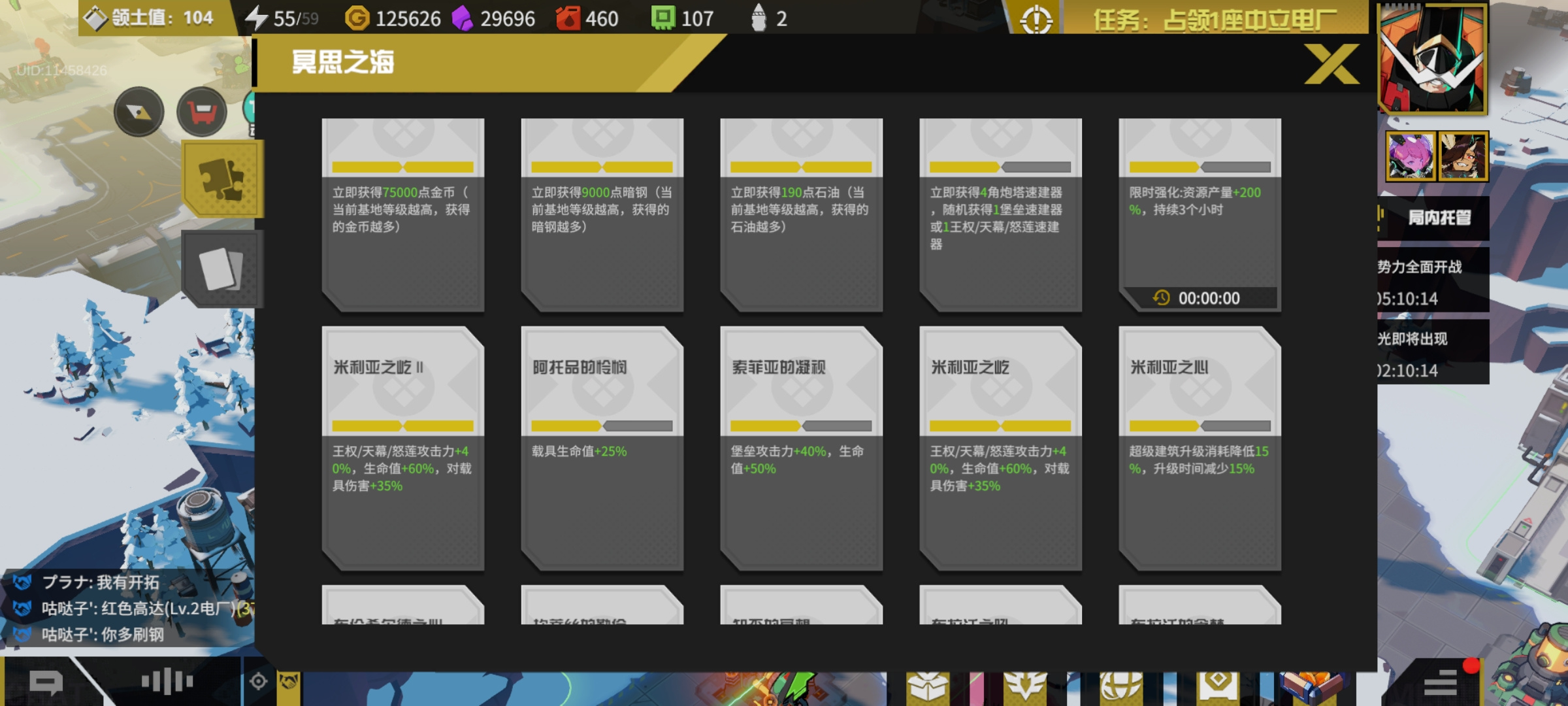Tap the progress bar on 索菲亚的凝视 card
The height and width of the screenshot is (706, 1568).
click(x=802, y=426)
